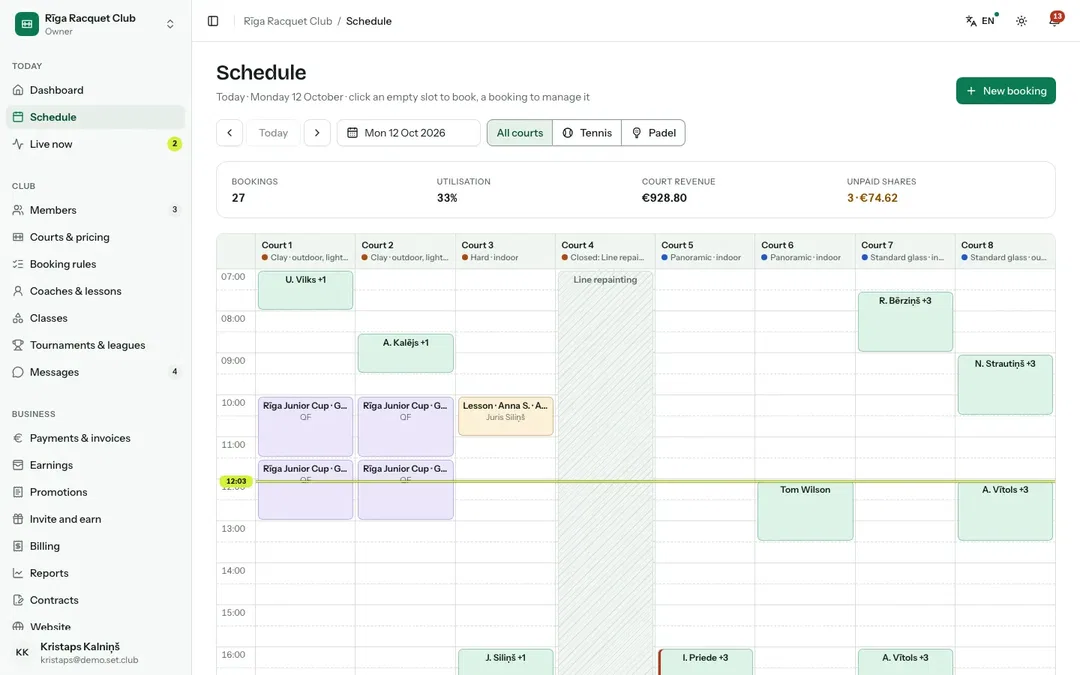
Task: Click the Line repainting closure block
Action: point(605,472)
